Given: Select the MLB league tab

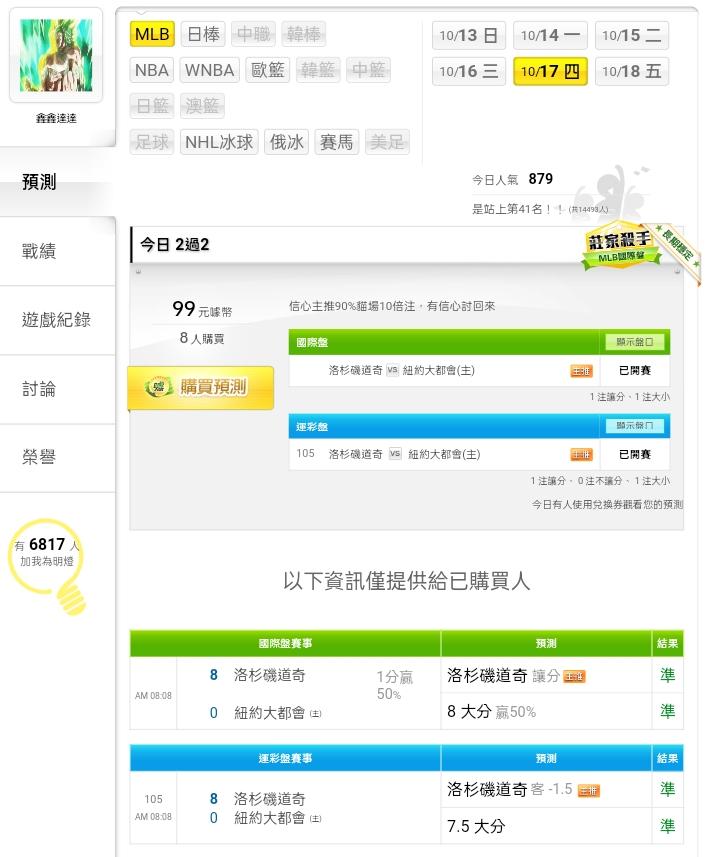Looking at the screenshot, I should pyautogui.click(x=153, y=35).
